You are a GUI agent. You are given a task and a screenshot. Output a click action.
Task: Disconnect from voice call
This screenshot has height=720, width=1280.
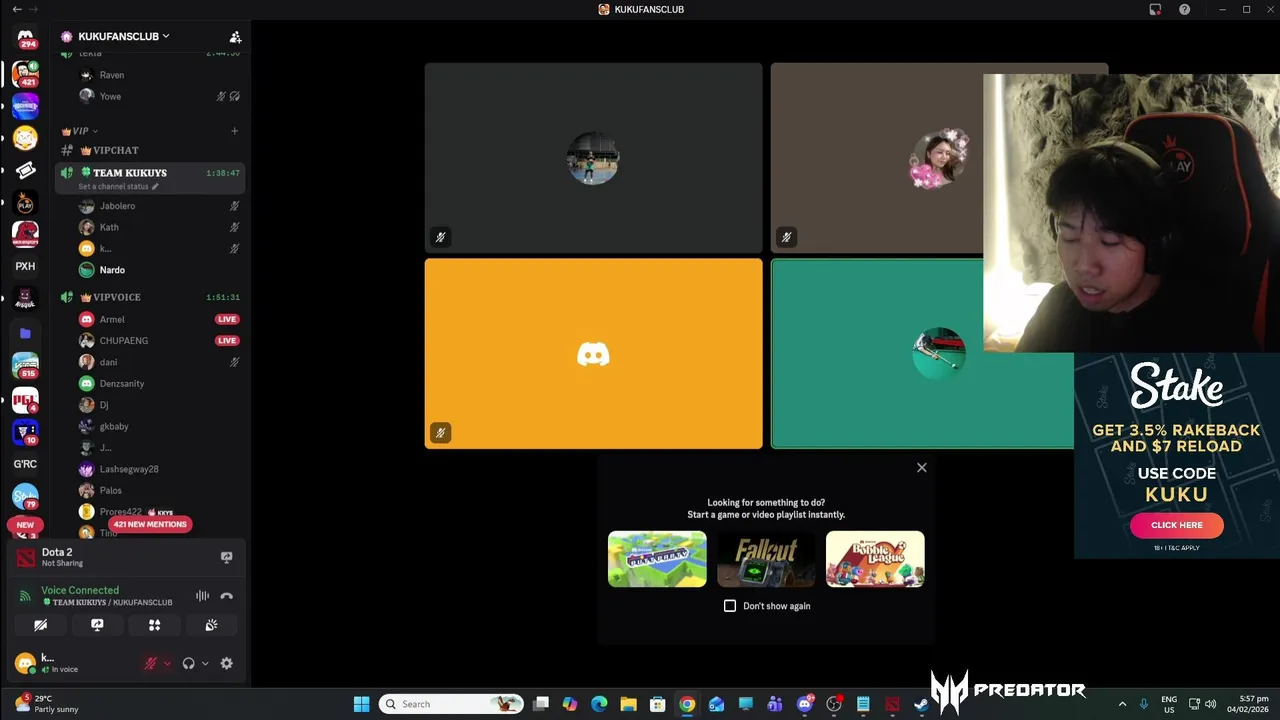(226, 596)
